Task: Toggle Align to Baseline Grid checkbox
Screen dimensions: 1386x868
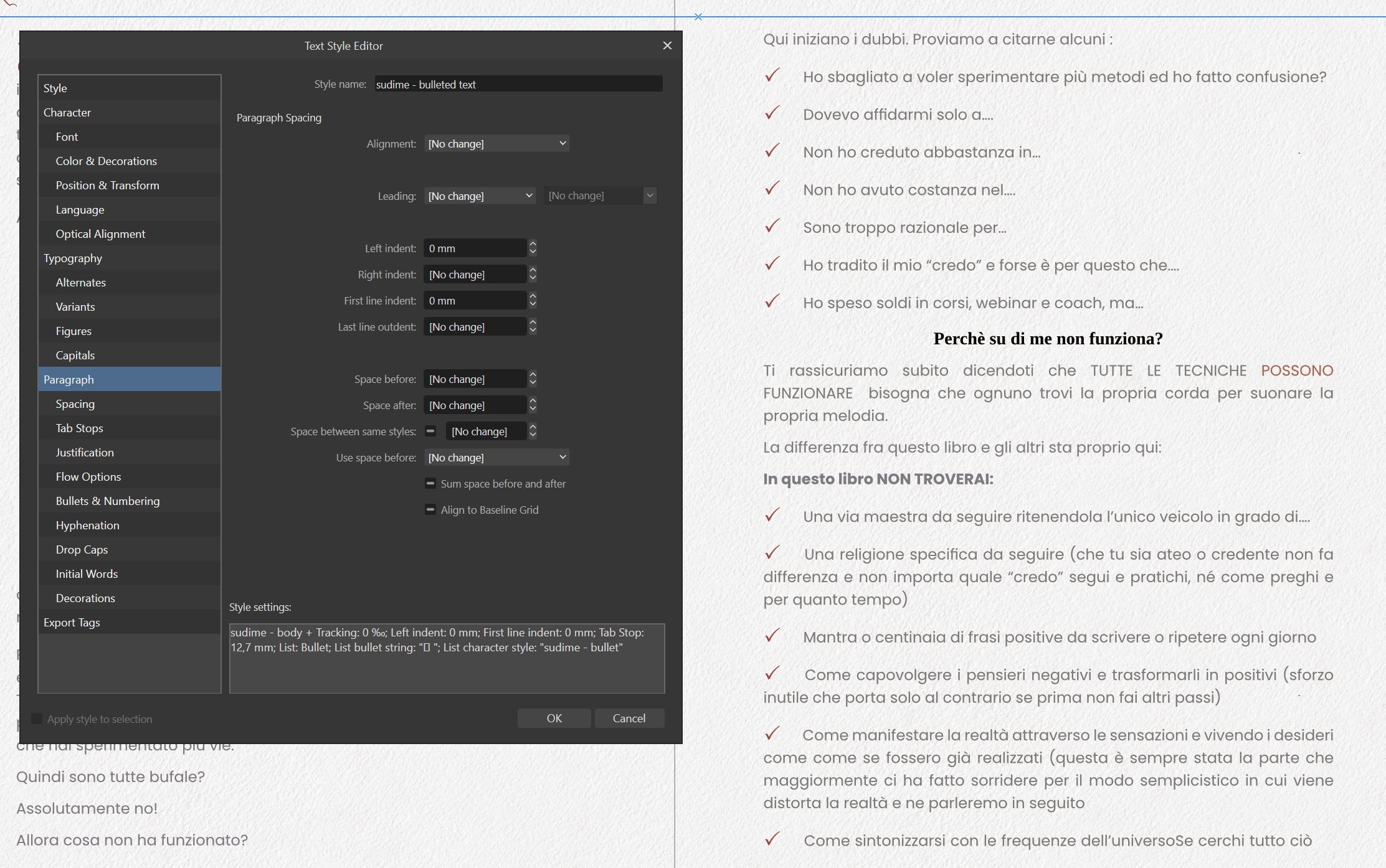Action: [x=430, y=509]
